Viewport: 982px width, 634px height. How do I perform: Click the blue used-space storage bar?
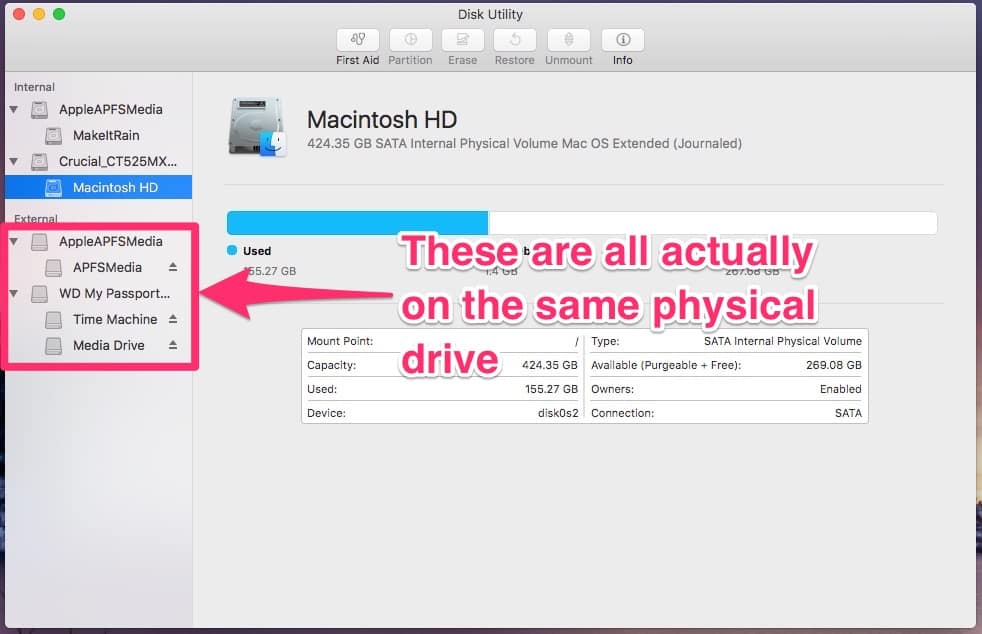click(358, 223)
